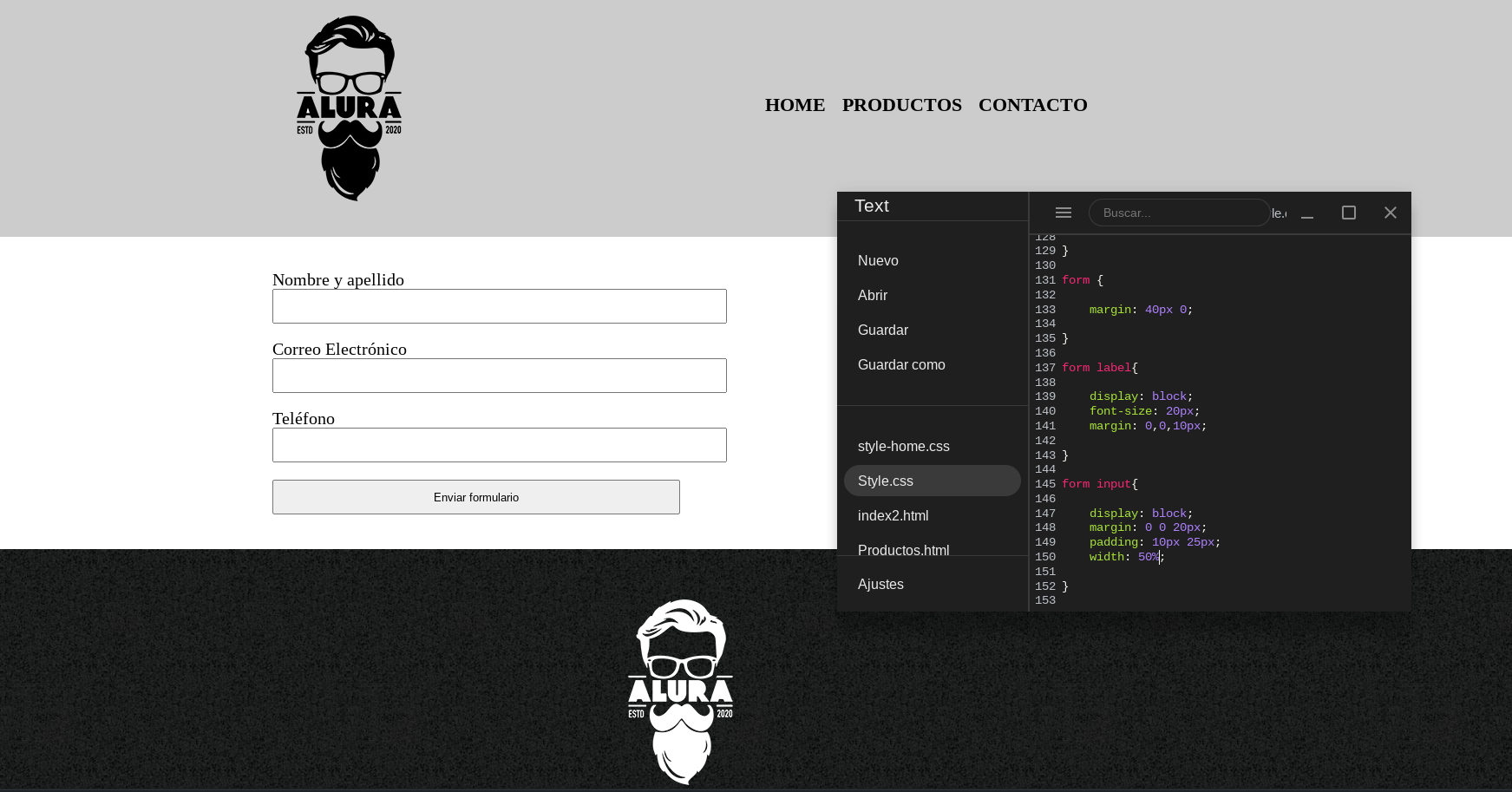
Task: Click 'display: block' on line 147
Action: coord(1142,514)
